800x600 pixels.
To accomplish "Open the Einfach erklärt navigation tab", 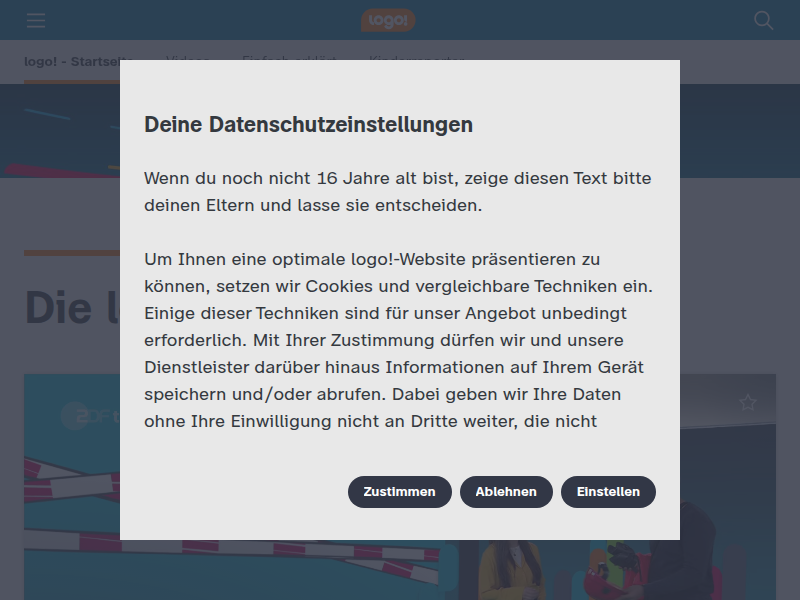I will pyautogui.click(x=289, y=58).
